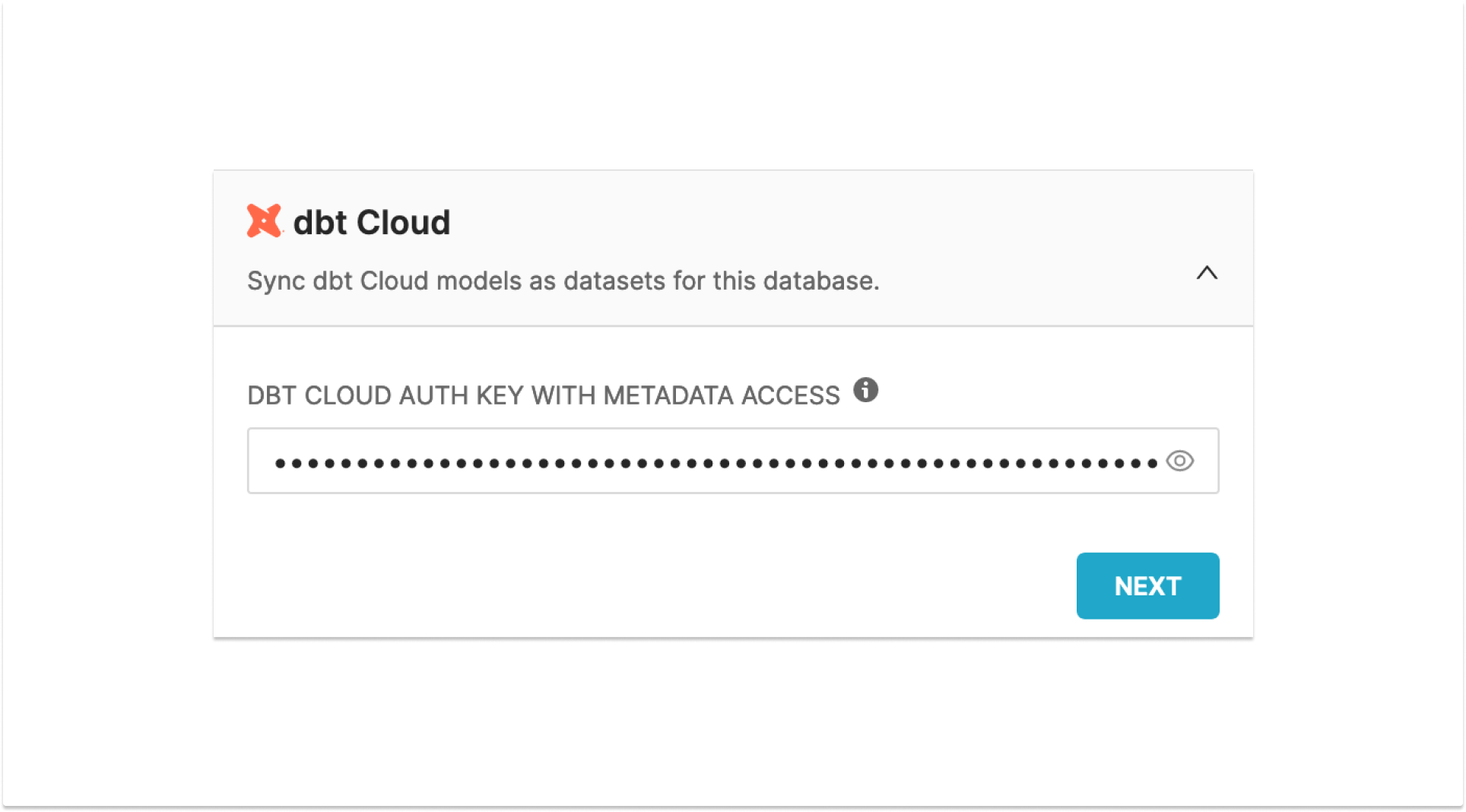Proceed using the blue NEXT button
The height and width of the screenshot is (812, 1466).
pos(1147,585)
